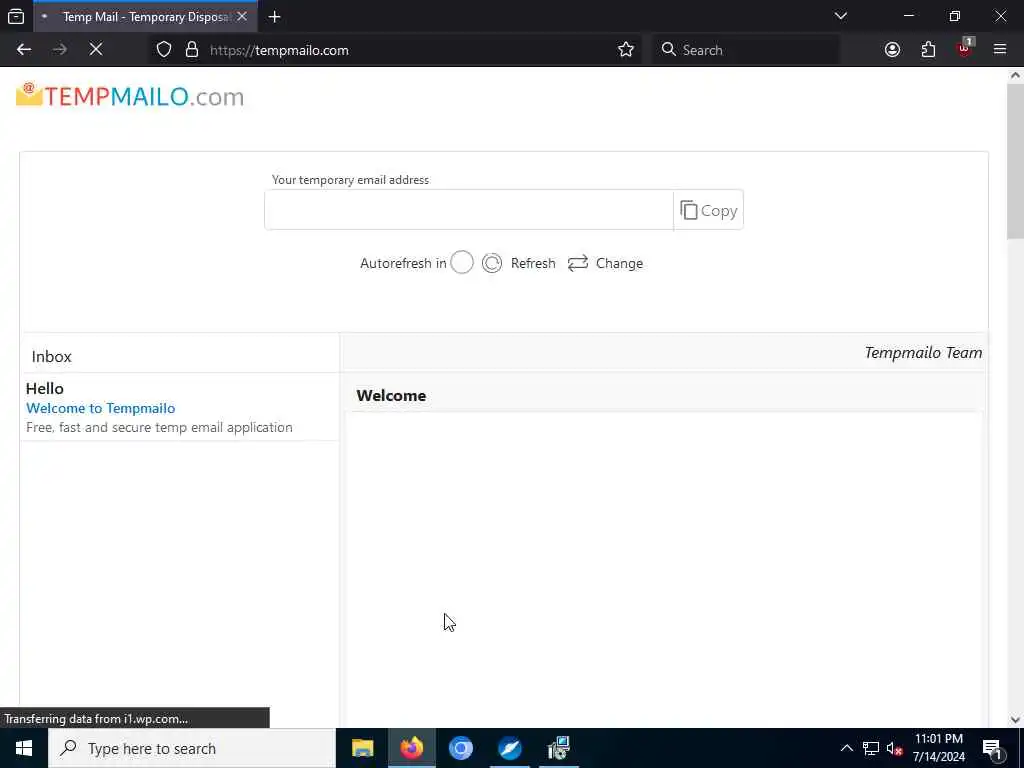1024x768 pixels.
Task: Click the browser Search box
Action: pyautogui.click(x=746, y=50)
